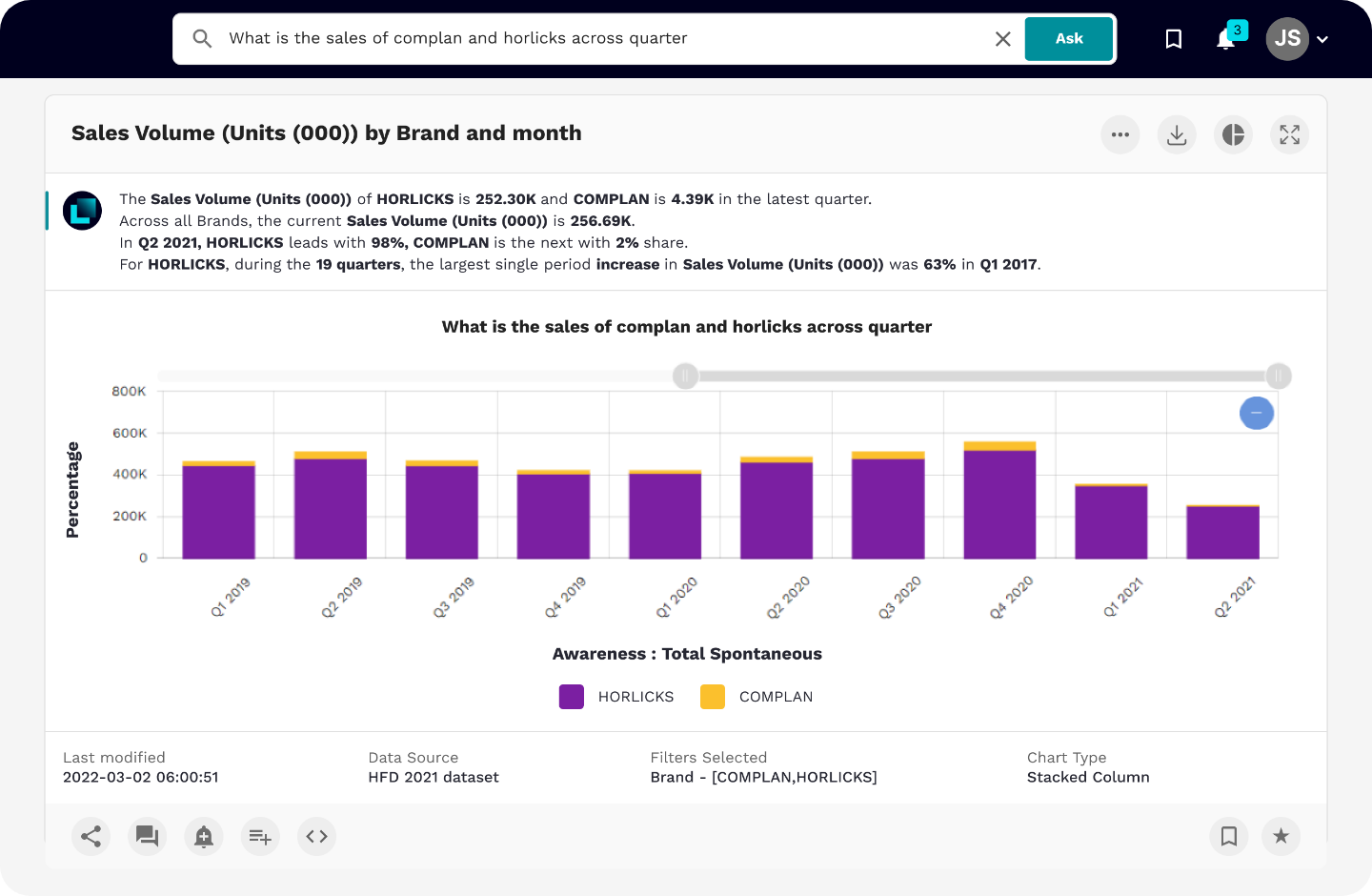Image resolution: width=1372 pixels, height=896 pixels.
Task: Open the more options ellipsis menu
Action: [x=1120, y=134]
